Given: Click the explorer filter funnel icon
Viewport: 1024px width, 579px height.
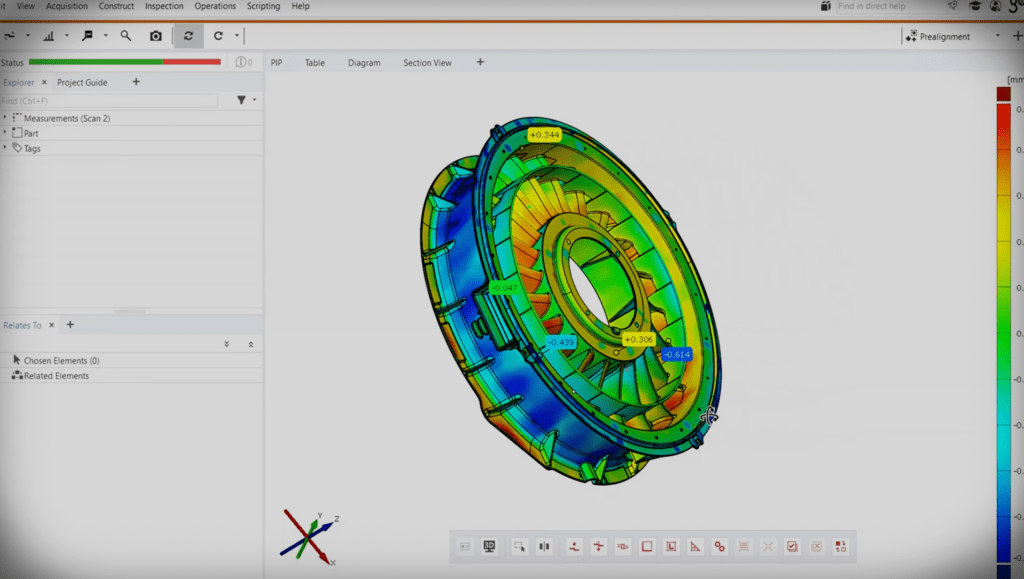Looking at the screenshot, I should pyautogui.click(x=241, y=100).
